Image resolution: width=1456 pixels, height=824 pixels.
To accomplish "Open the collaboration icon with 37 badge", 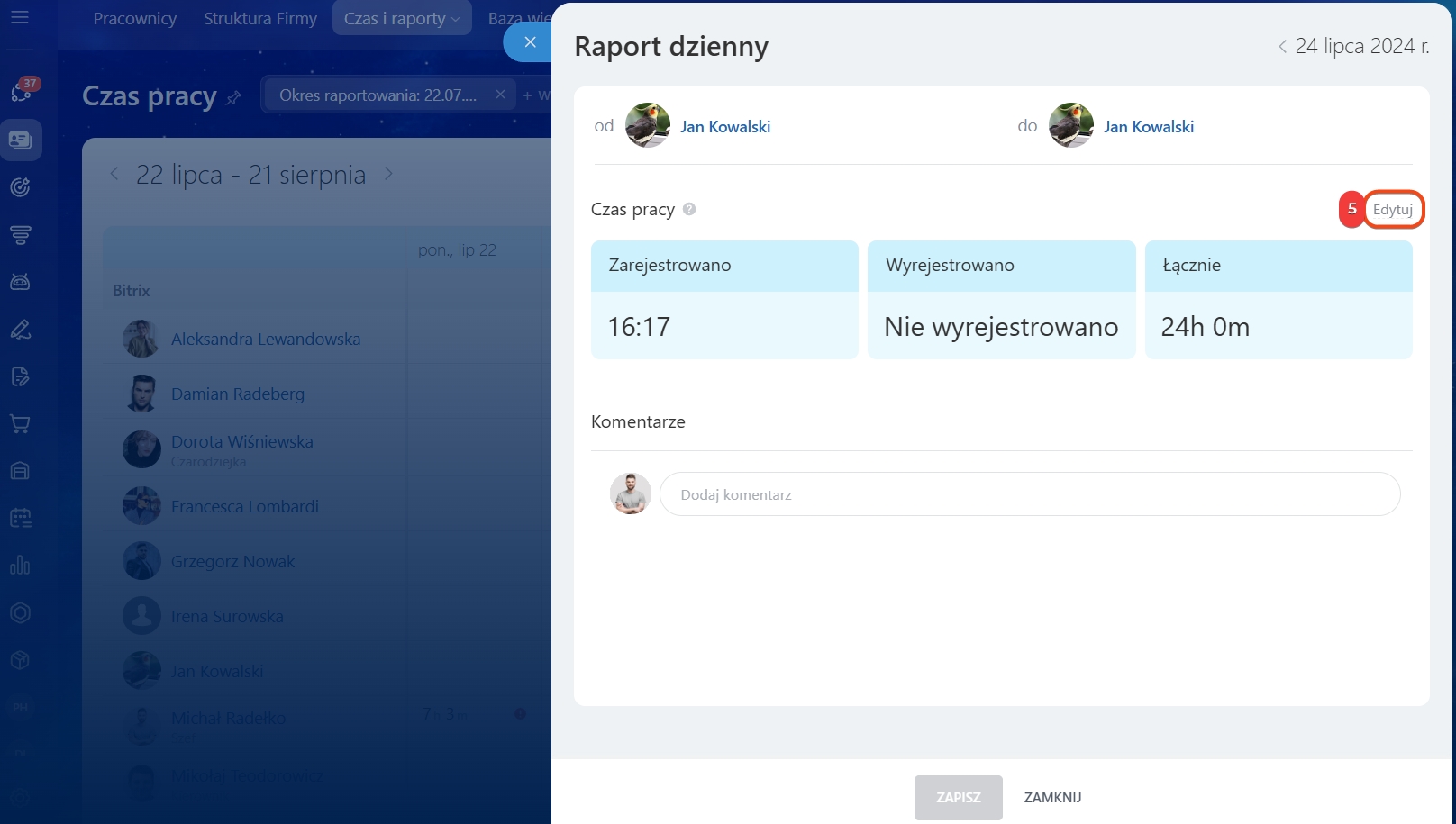I will (x=21, y=91).
